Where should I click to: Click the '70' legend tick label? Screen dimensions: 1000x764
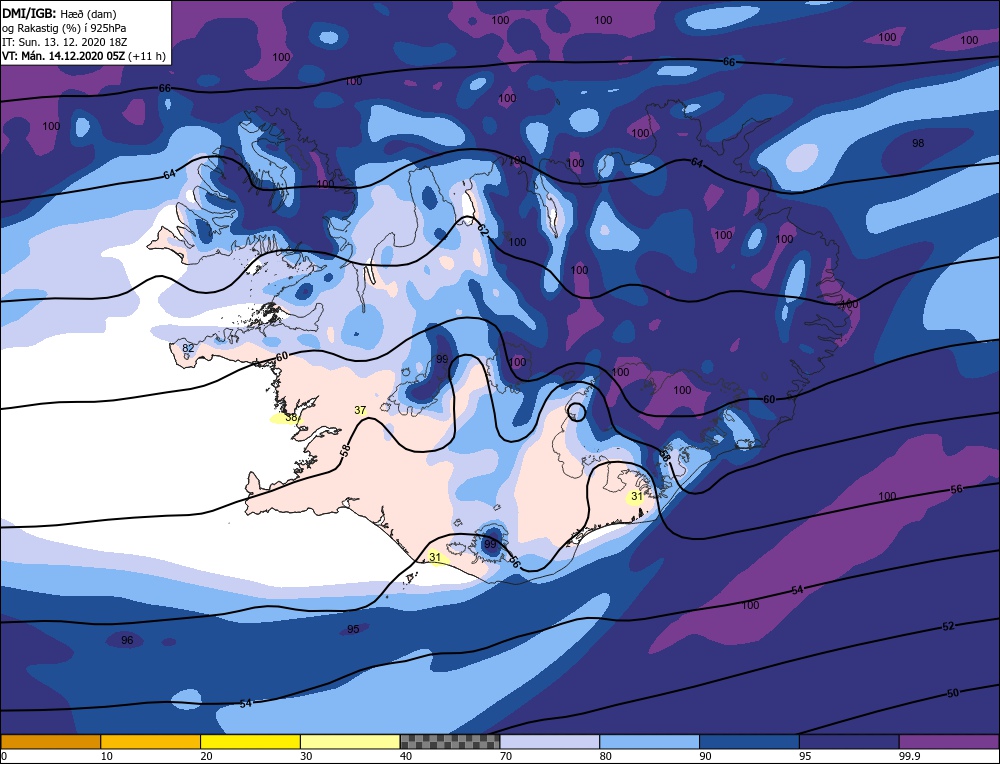tap(506, 756)
